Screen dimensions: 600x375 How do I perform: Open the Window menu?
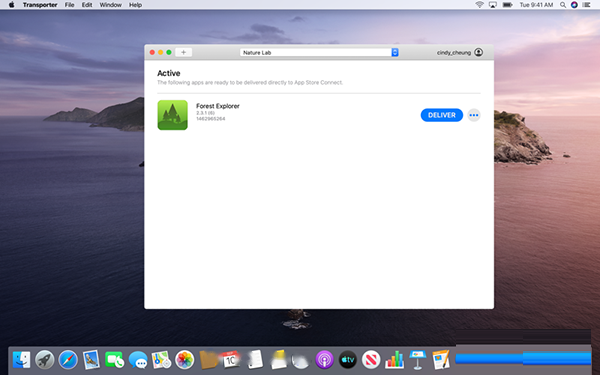111,5
